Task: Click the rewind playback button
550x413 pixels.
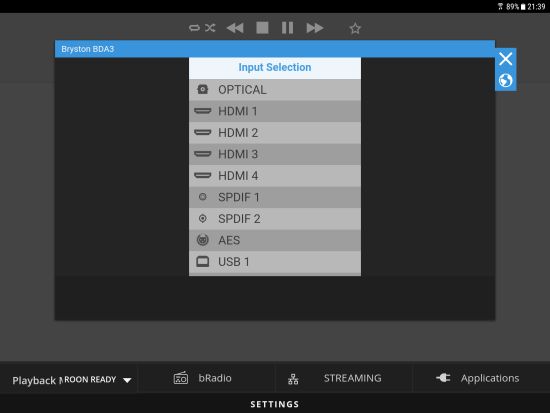Action: pyautogui.click(x=235, y=28)
